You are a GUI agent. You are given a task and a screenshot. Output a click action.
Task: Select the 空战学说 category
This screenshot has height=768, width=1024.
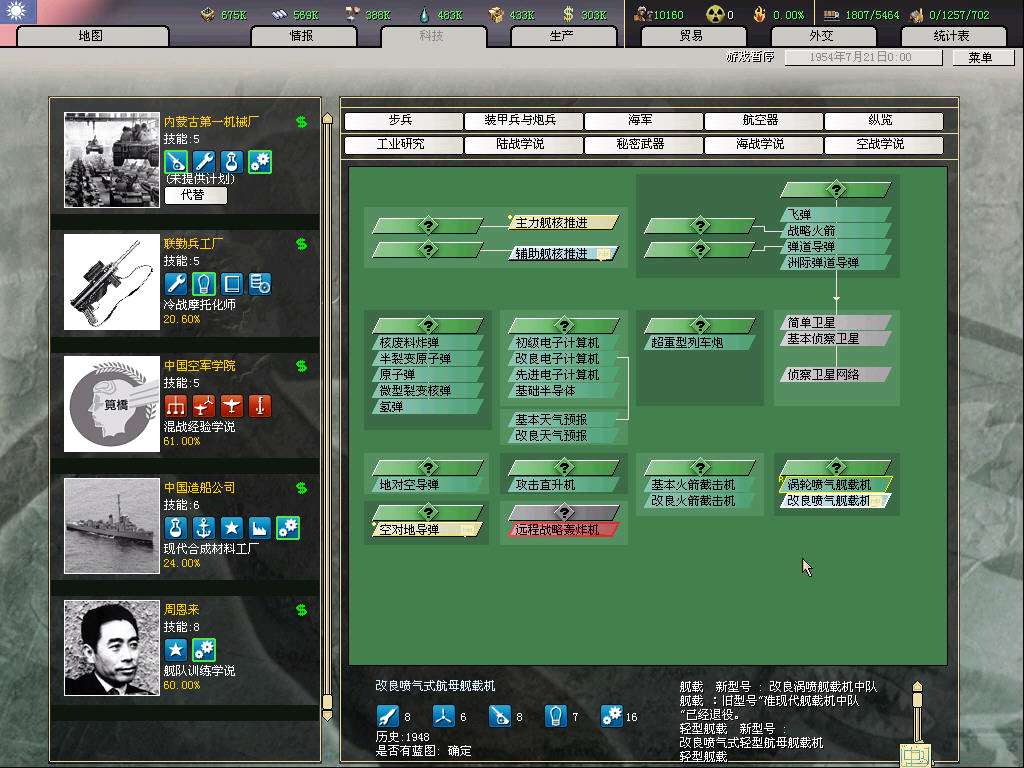[x=884, y=144]
